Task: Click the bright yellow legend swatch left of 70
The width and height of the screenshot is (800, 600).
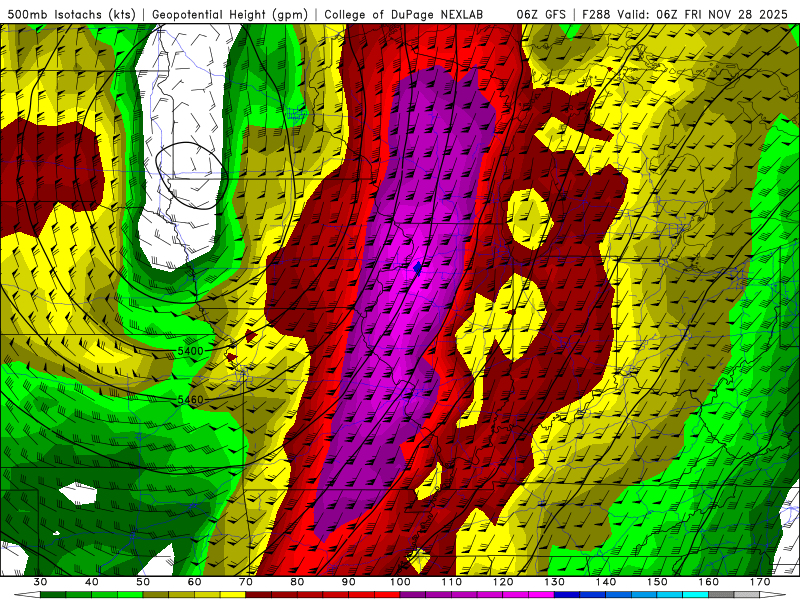Action: click(x=233, y=595)
